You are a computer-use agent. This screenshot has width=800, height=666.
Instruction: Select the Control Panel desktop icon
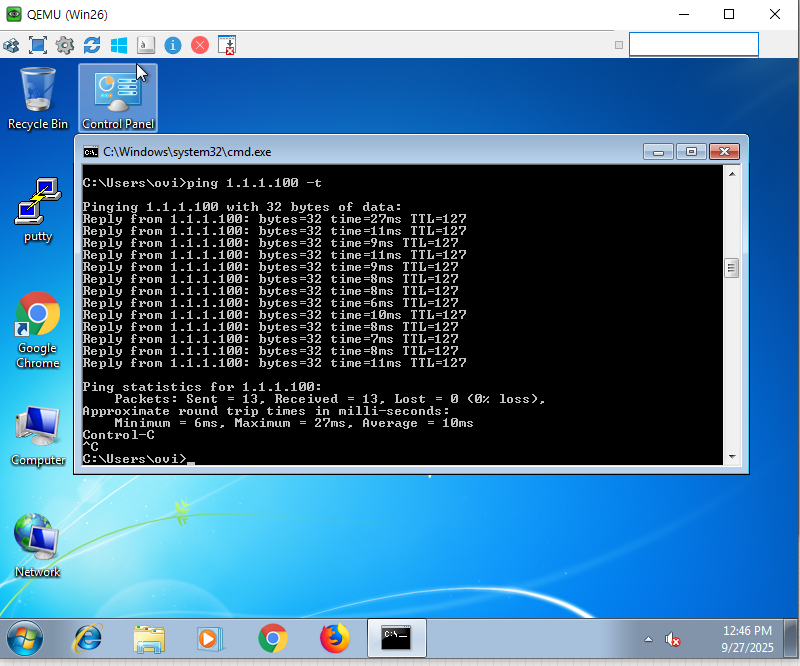118,98
